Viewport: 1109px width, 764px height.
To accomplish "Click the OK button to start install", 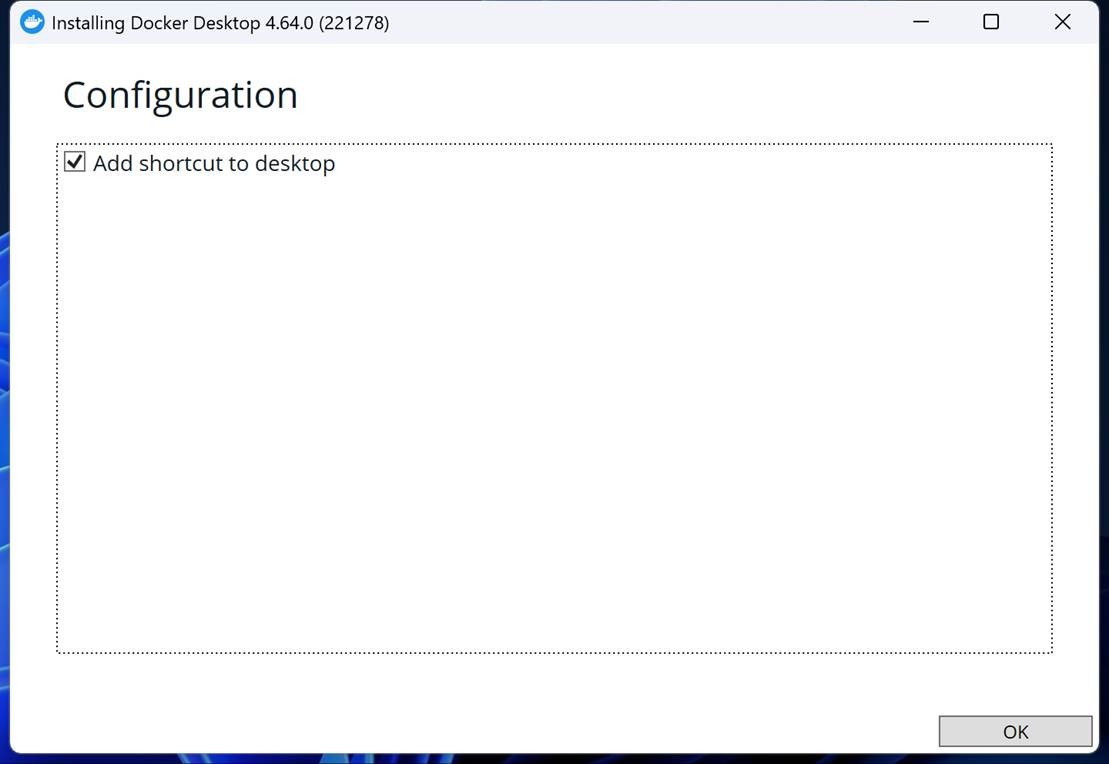I will pos(1015,731).
